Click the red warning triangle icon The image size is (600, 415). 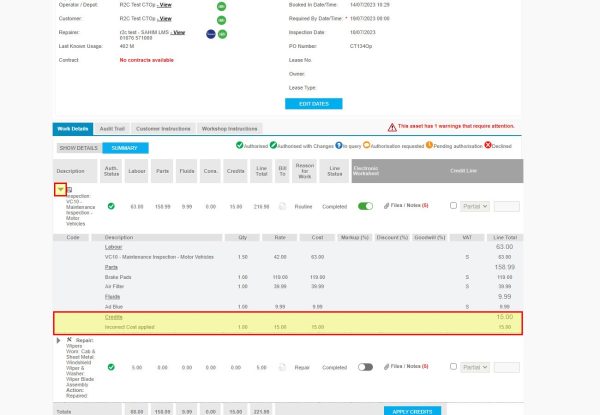pyautogui.click(x=392, y=128)
